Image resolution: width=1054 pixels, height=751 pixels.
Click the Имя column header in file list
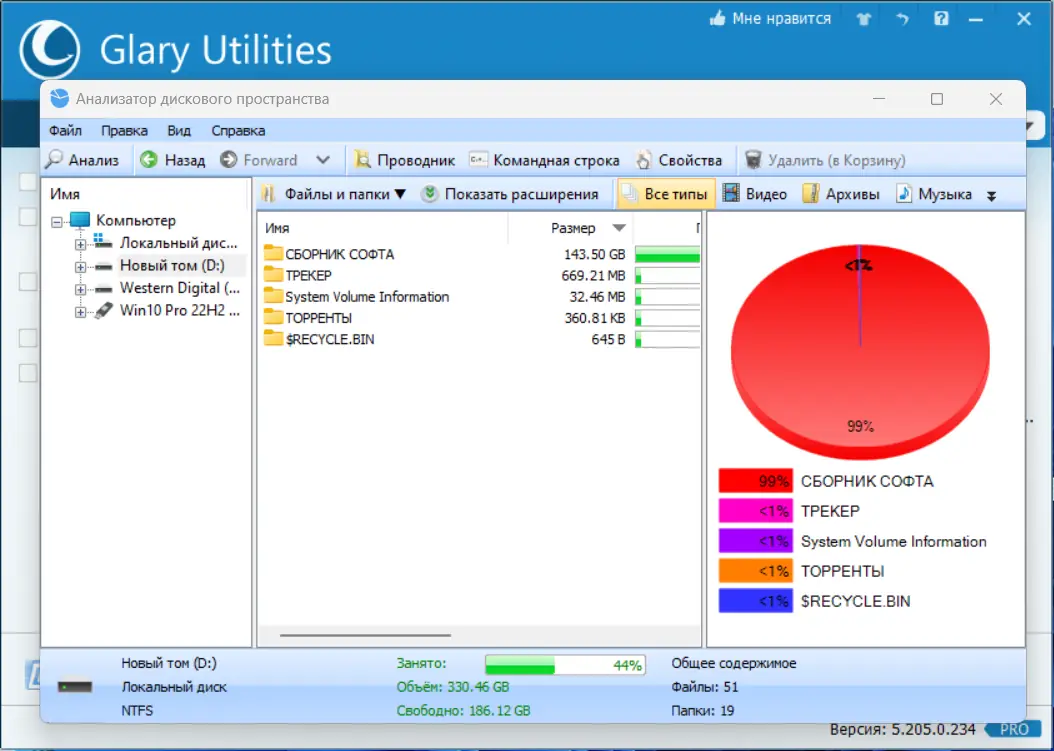click(x=277, y=228)
